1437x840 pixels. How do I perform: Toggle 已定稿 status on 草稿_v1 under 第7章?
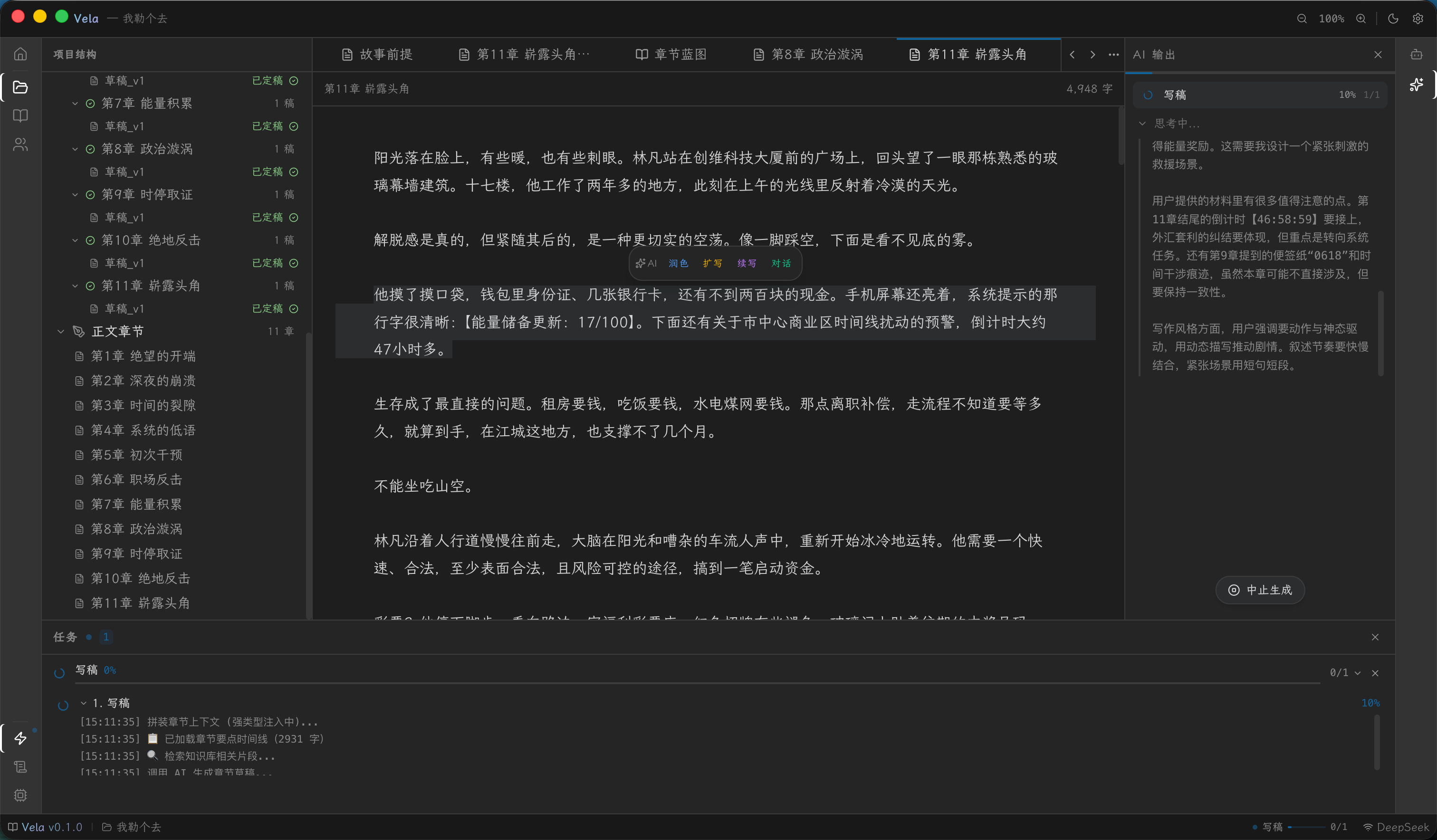[x=294, y=125]
